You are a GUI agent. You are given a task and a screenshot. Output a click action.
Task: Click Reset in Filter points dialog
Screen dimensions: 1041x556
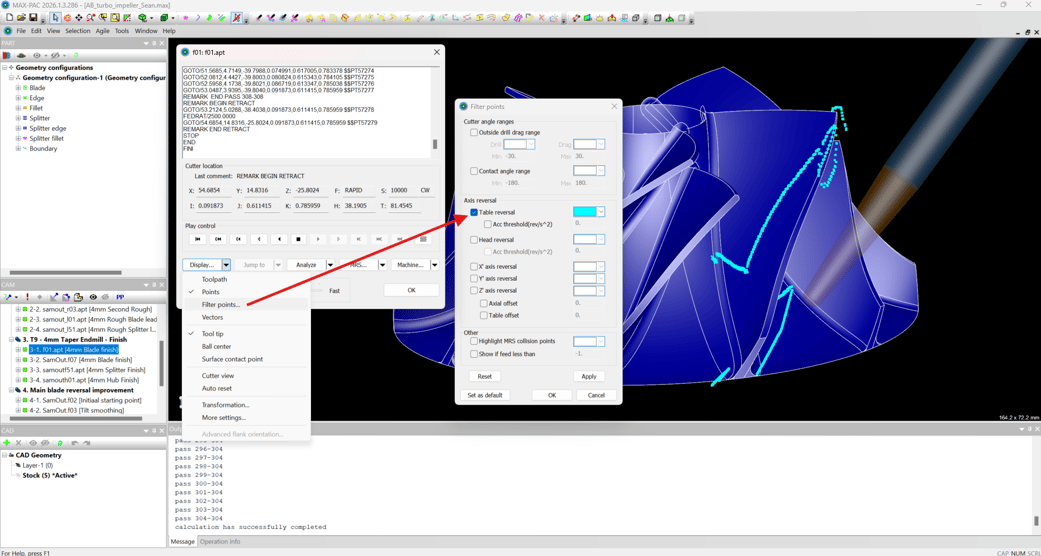(x=485, y=376)
